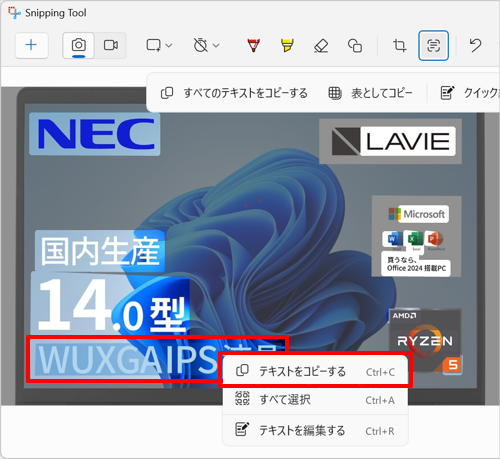Screen dimensions: 500x459
Task: Toggle the Text Actions button
Action: pyautogui.click(x=433, y=45)
